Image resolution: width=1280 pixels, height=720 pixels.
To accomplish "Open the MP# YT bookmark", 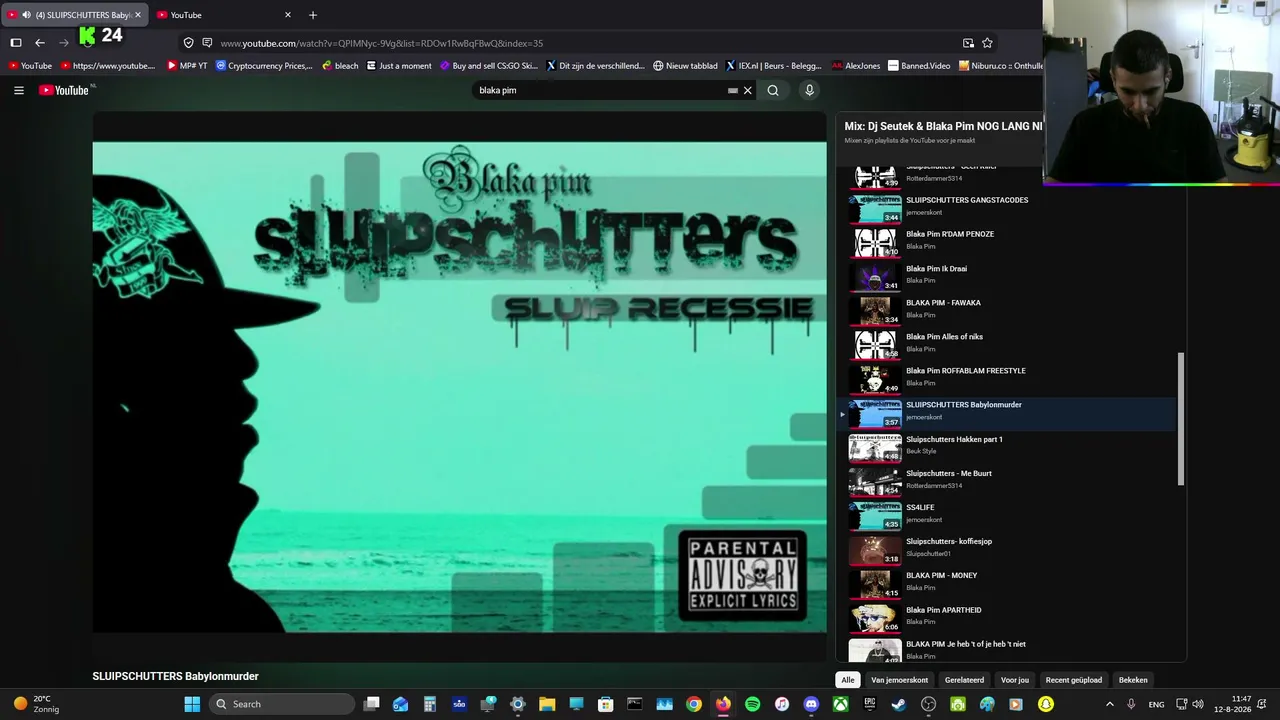I will pyautogui.click(x=187, y=66).
